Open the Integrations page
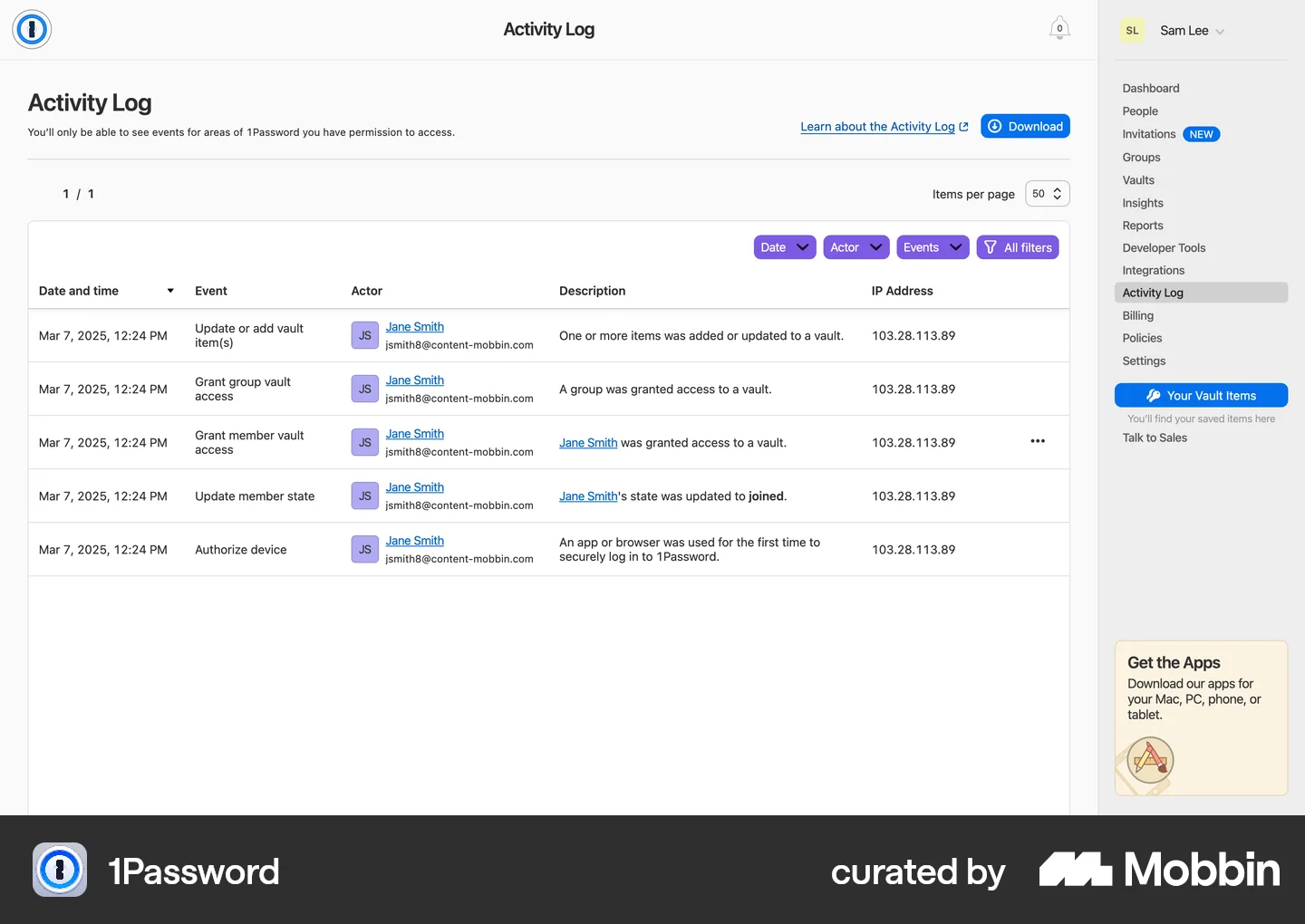1305x924 pixels. (x=1154, y=270)
